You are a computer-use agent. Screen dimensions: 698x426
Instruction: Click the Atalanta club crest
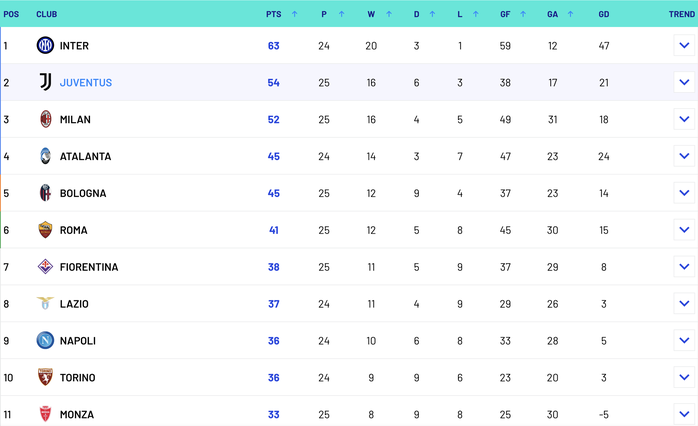coord(45,156)
